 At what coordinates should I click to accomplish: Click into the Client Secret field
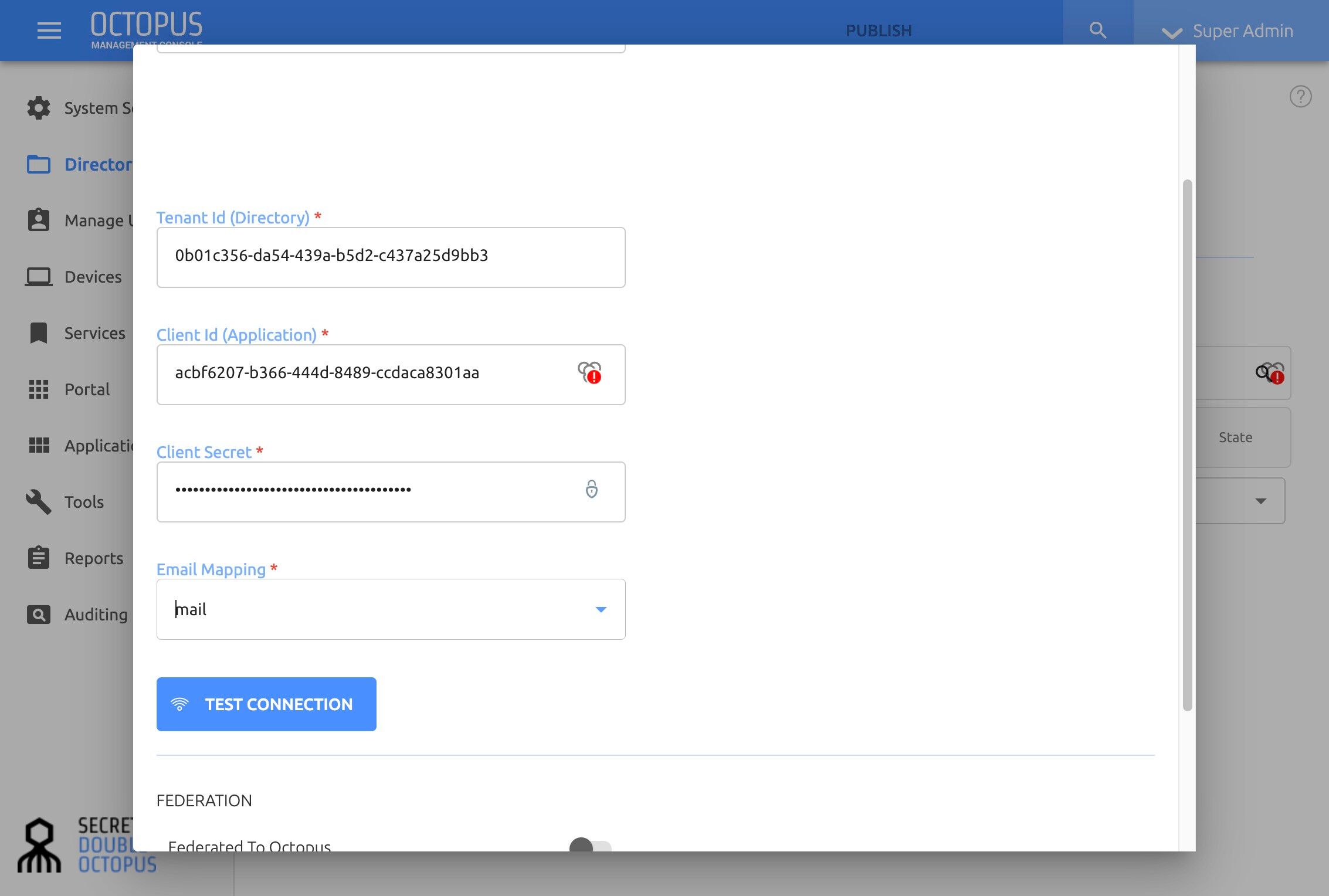point(391,492)
